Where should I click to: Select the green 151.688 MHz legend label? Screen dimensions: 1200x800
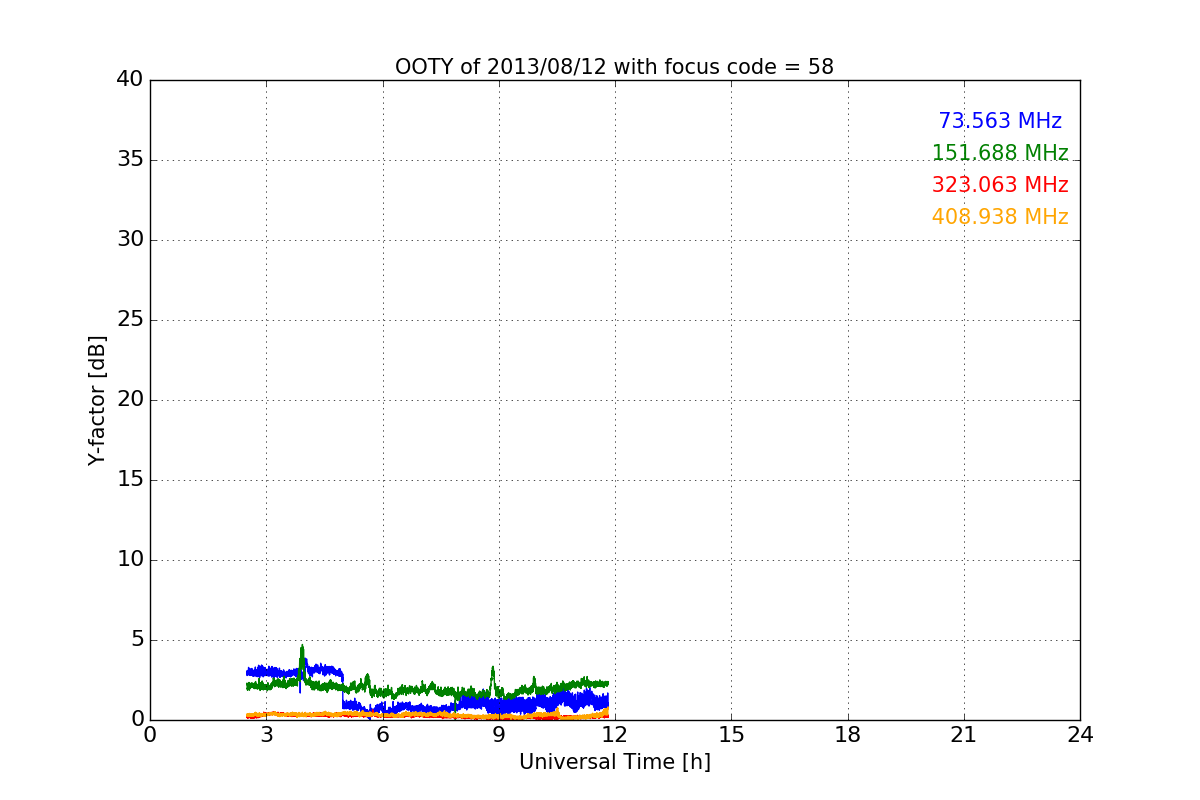coord(1000,153)
